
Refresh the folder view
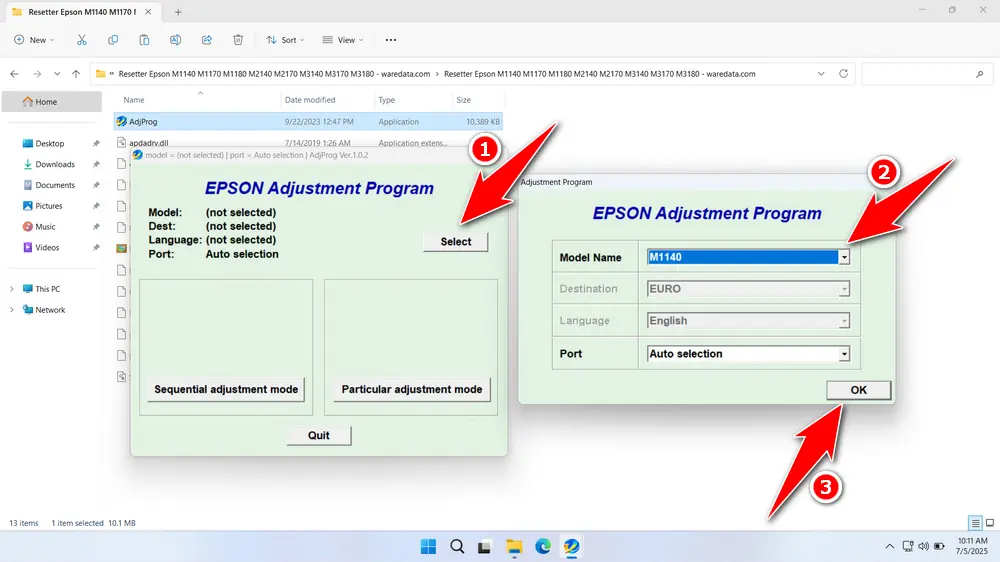[843, 73]
